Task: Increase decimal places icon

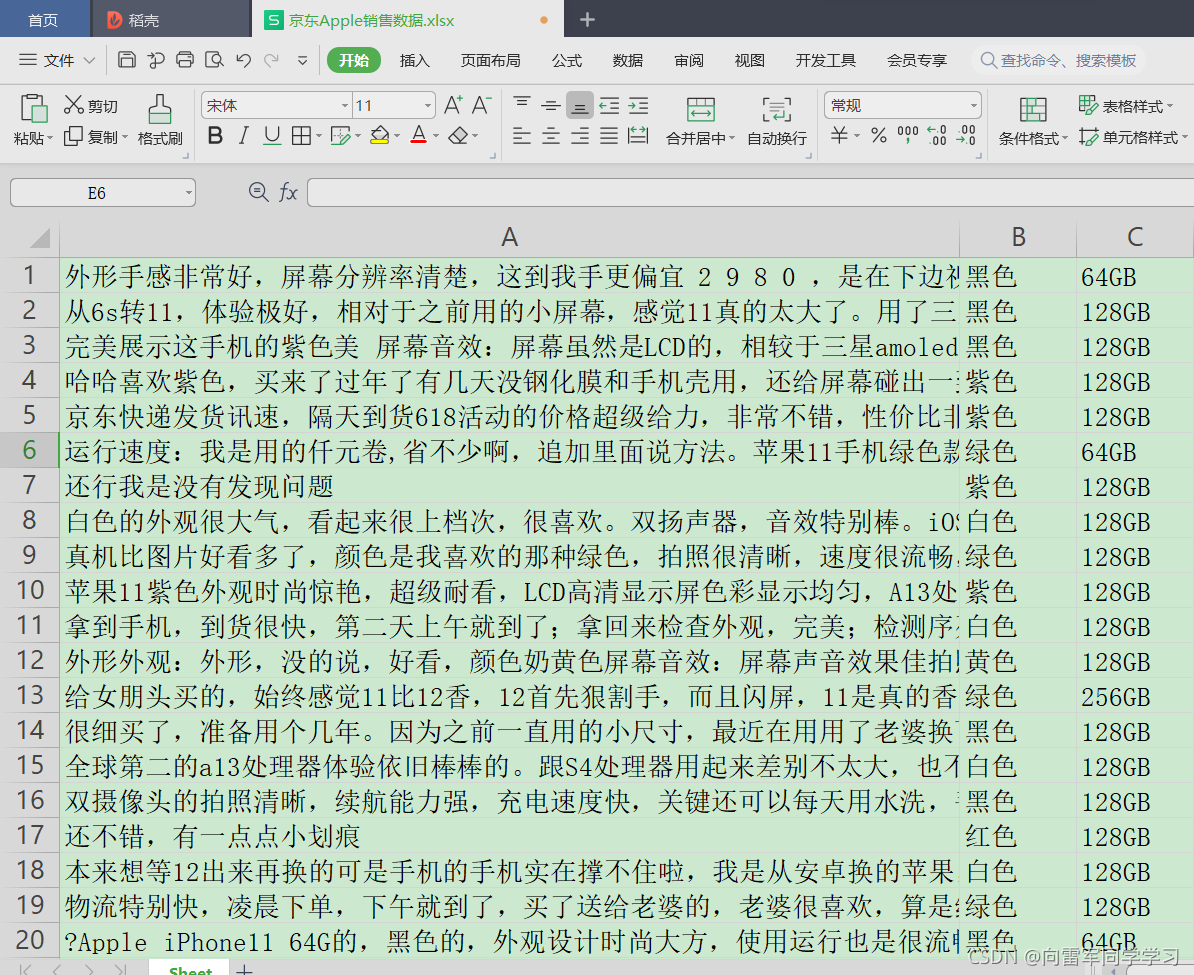Action: (x=937, y=136)
